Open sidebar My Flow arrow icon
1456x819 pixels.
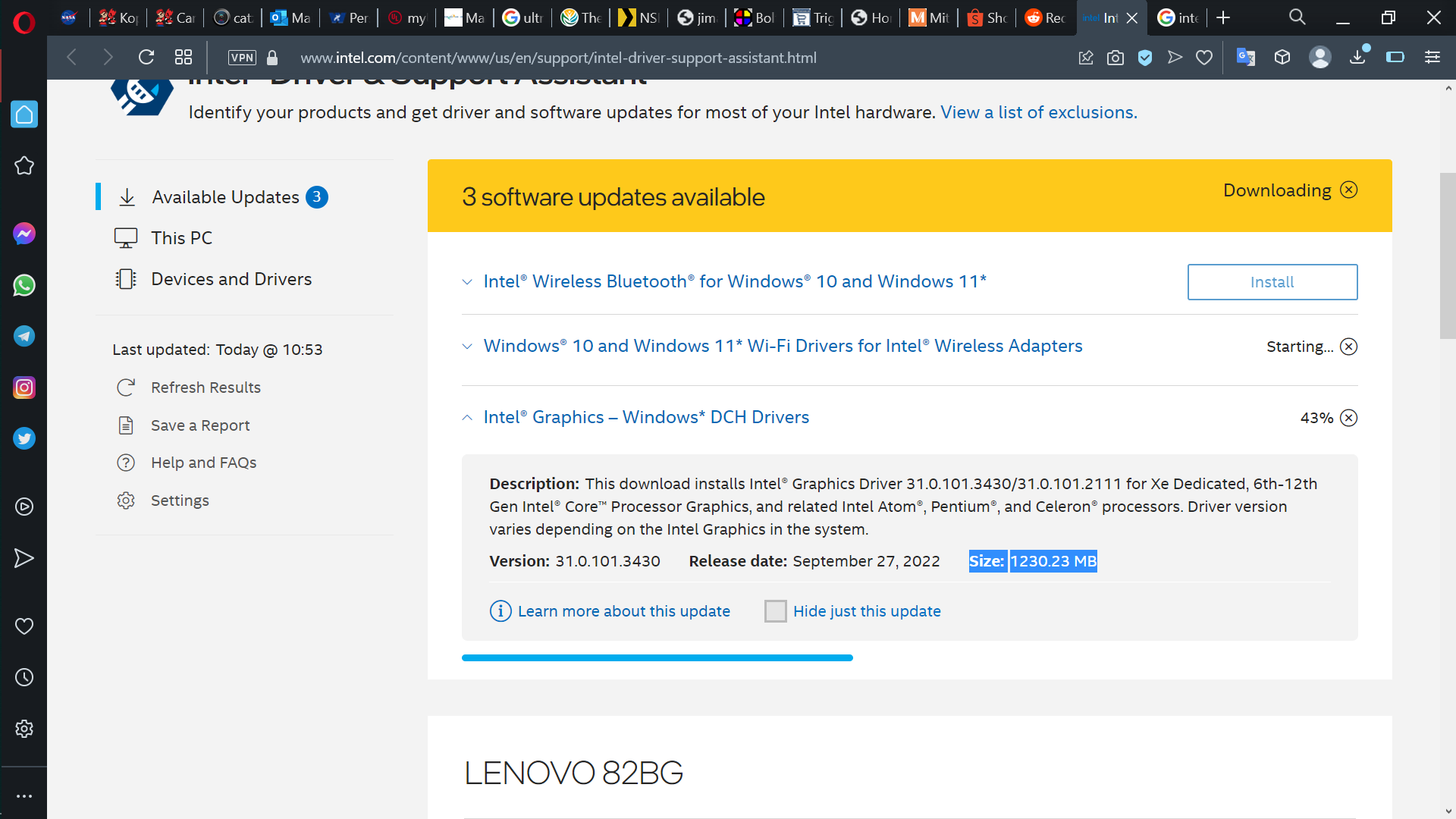pyautogui.click(x=24, y=558)
